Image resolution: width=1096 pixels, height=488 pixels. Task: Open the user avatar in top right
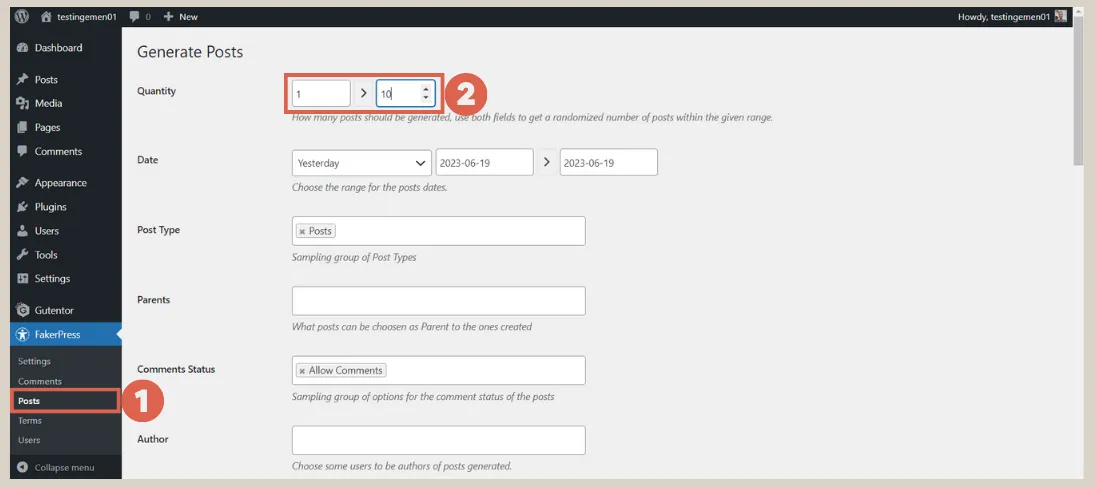[x=1061, y=16]
